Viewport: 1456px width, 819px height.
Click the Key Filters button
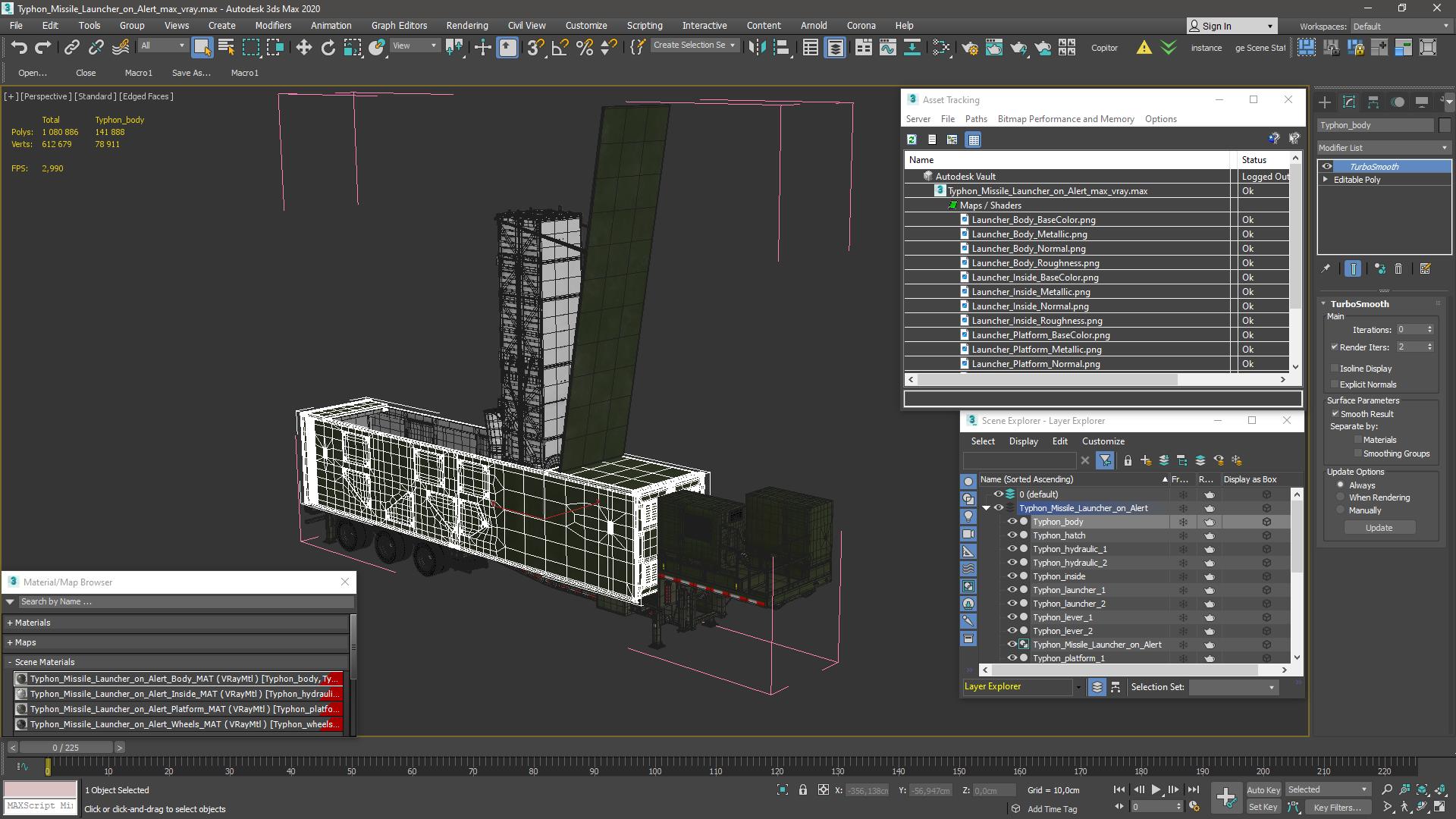[x=1337, y=808]
